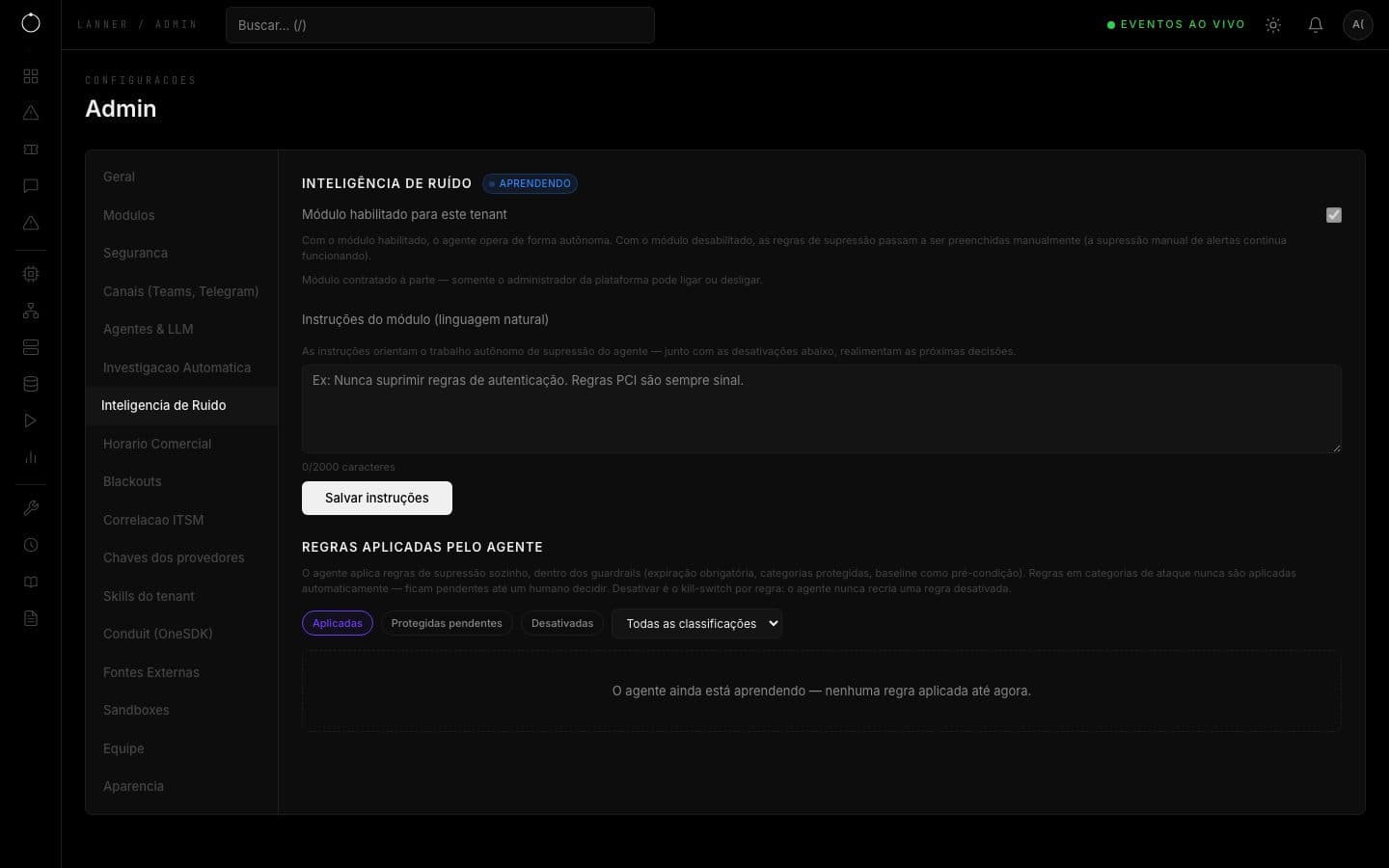Select the 'Protegidas pendentes' filter chip
This screenshot has height=868, width=1389.
tap(447, 623)
